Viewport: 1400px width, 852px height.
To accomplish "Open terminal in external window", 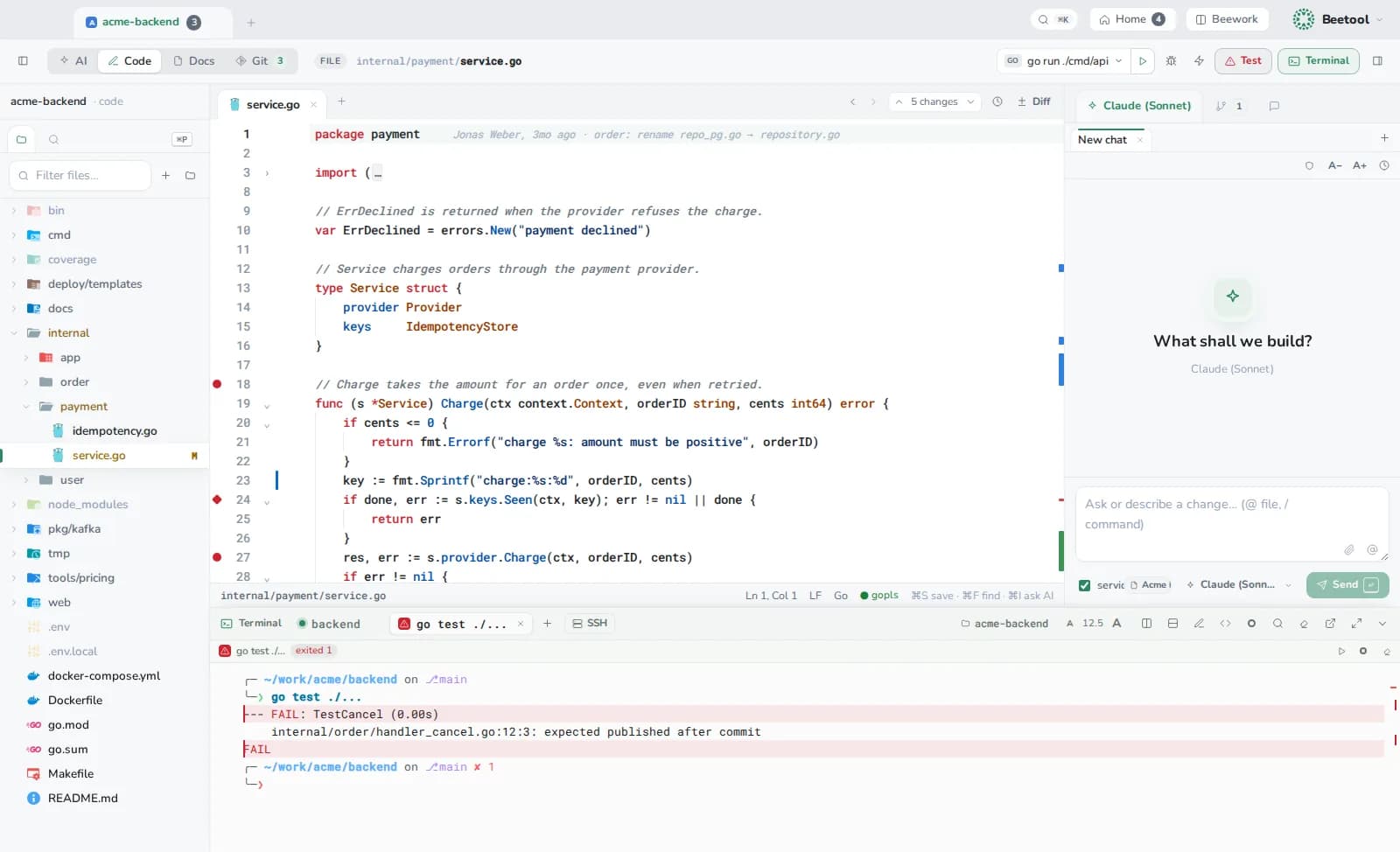I will [1330, 624].
